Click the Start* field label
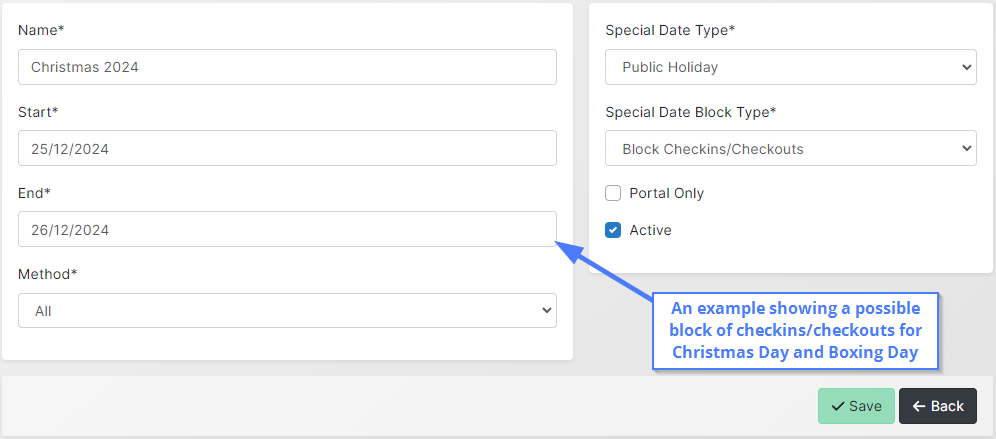996x439 pixels. point(38,112)
